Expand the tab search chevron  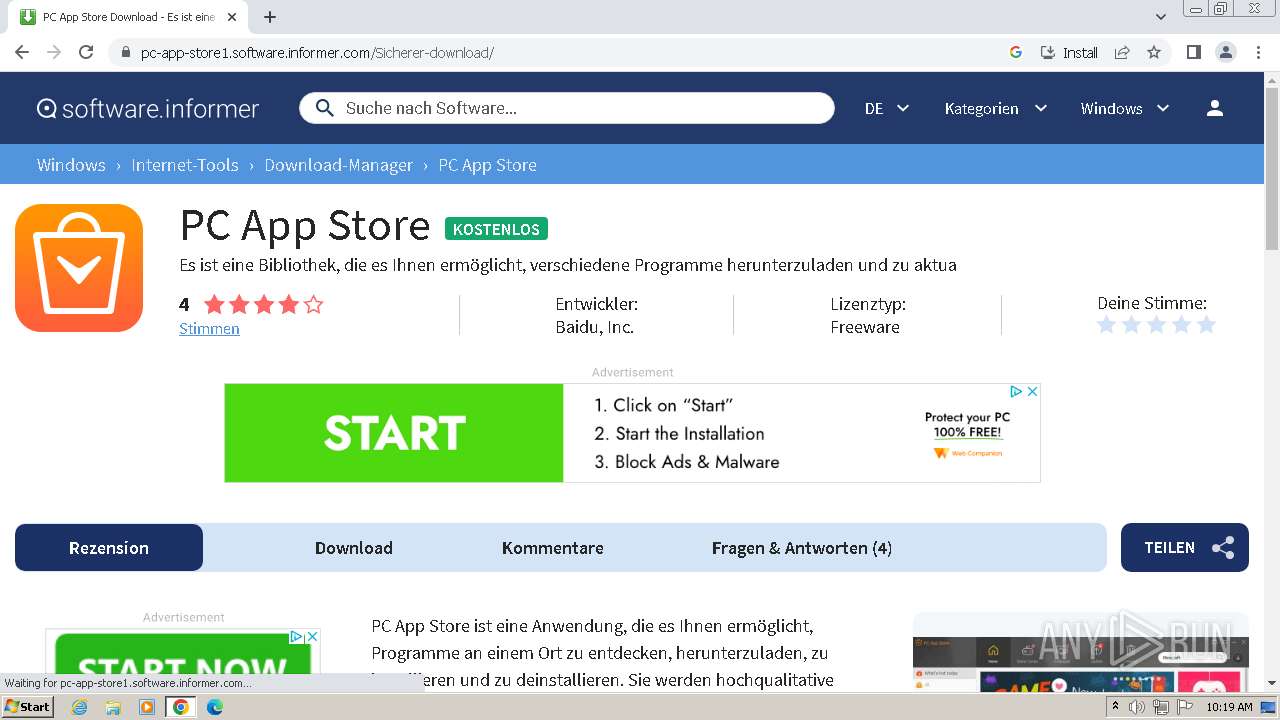tap(1161, 17)
